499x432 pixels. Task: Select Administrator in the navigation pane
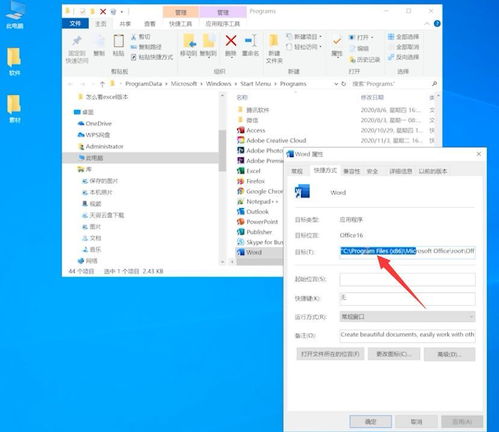click(x=100, y=146)
